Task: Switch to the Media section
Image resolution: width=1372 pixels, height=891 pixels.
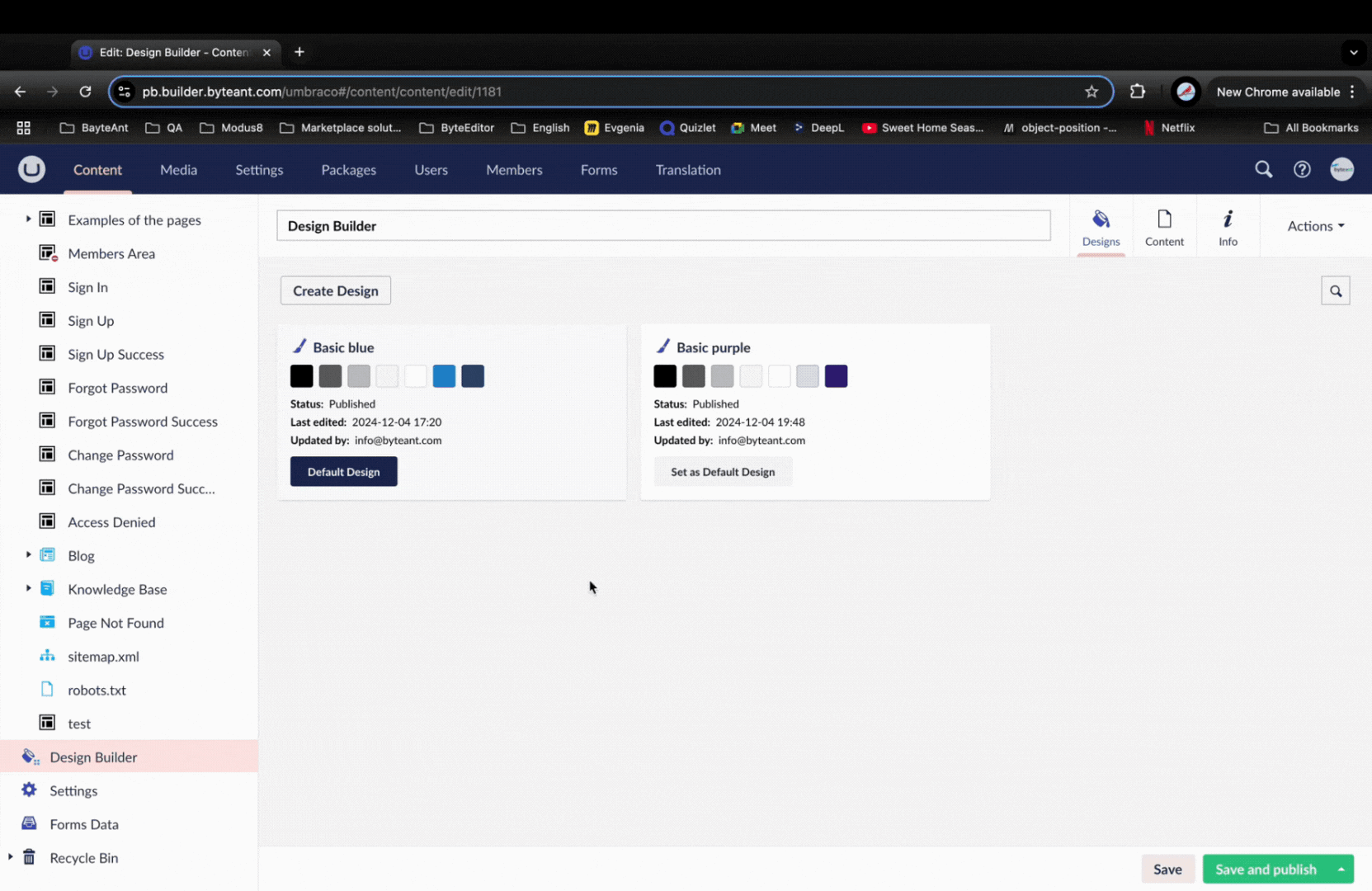Action: click(x=178, y=170)
